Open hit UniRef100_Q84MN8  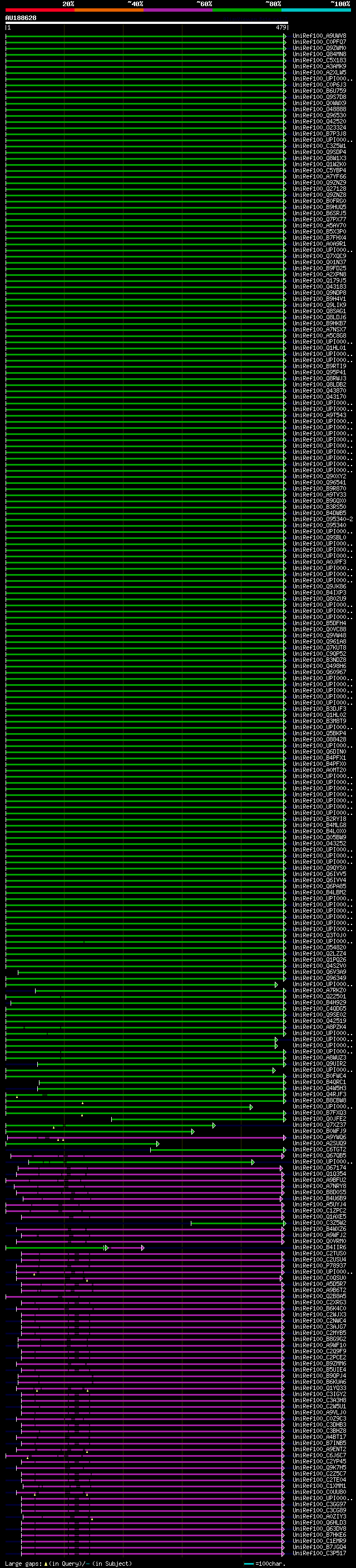click(319, 54)
